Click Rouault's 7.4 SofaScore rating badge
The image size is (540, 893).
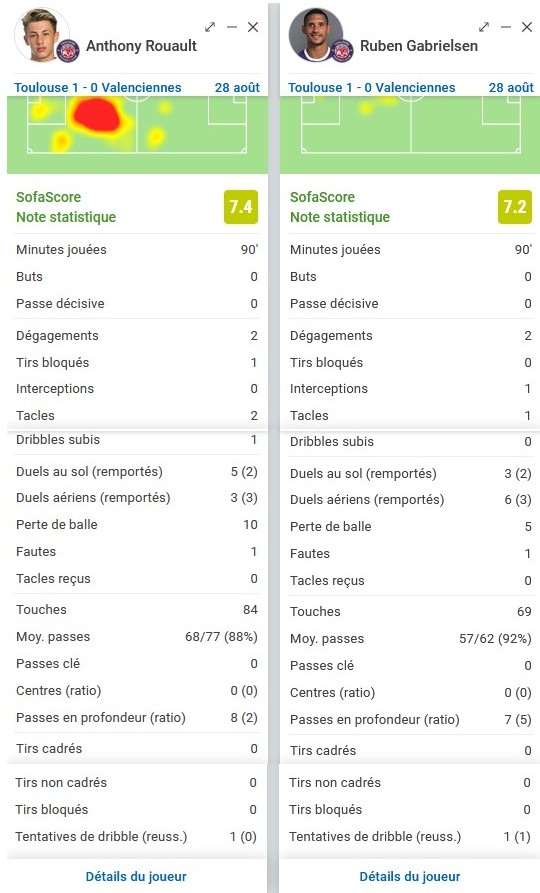(x=241, y=207)
